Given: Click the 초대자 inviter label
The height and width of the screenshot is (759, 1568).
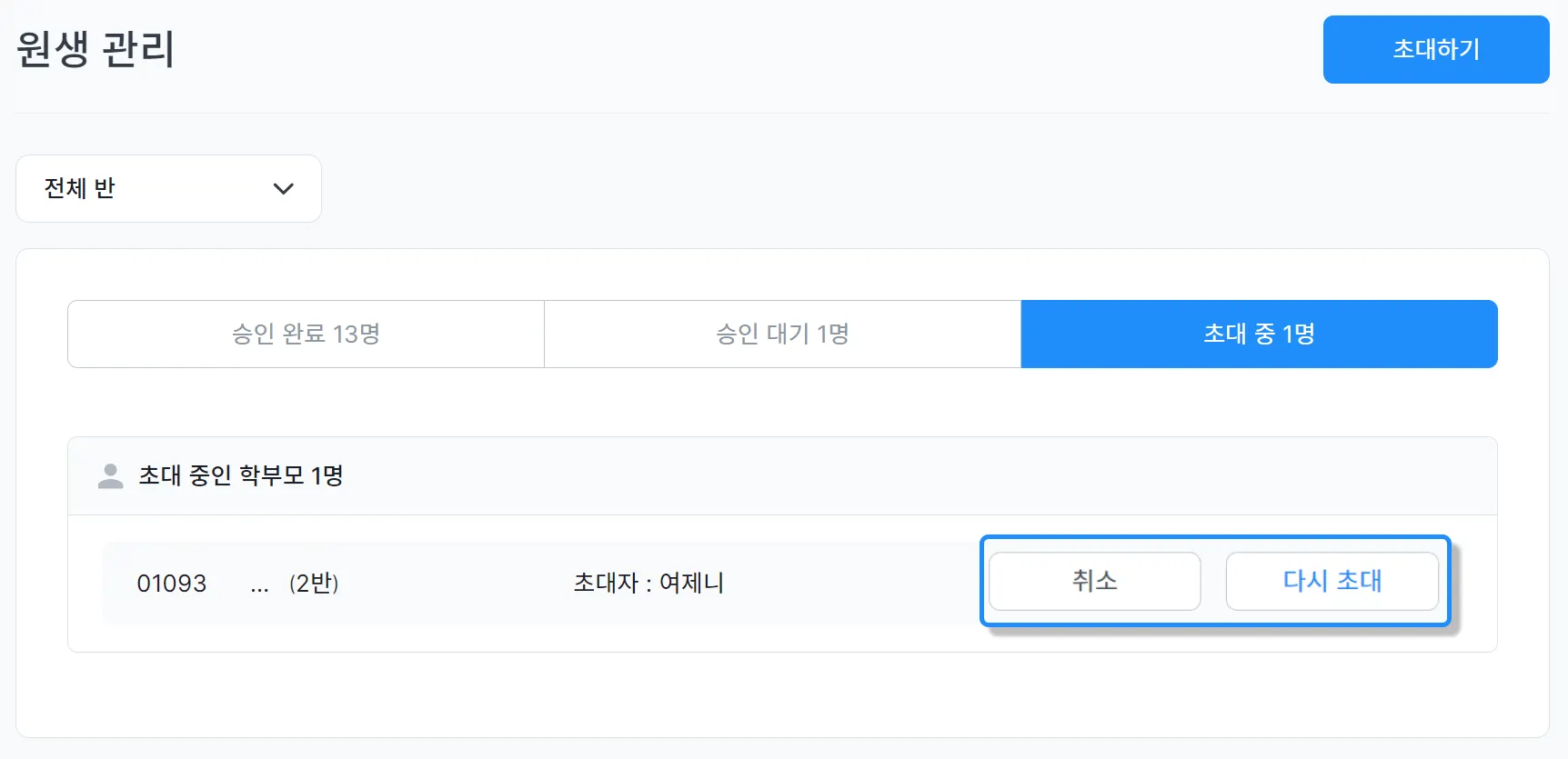Looking at the screenshot, I should (x=606, y=583).
